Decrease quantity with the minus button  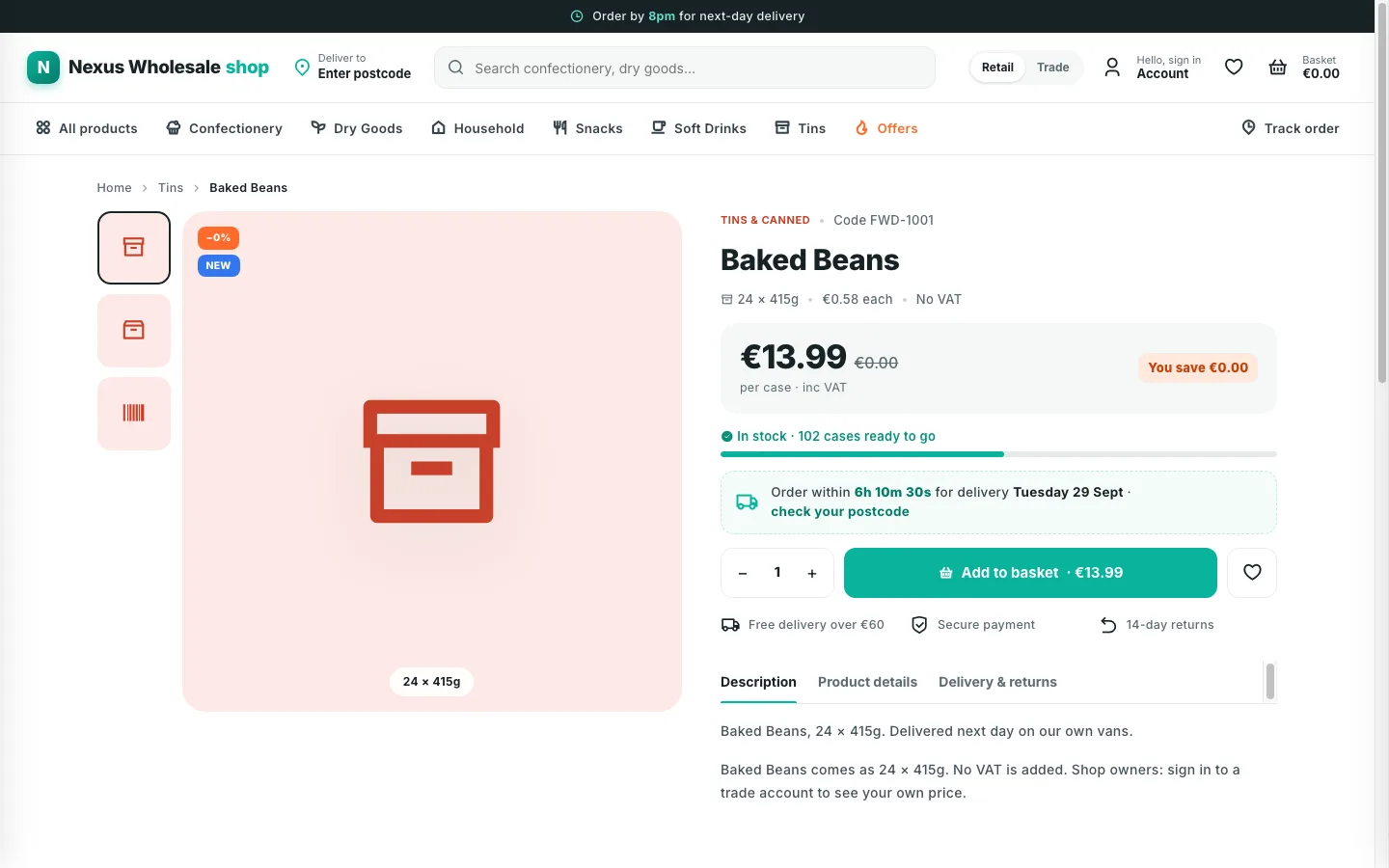coord(743,573)
